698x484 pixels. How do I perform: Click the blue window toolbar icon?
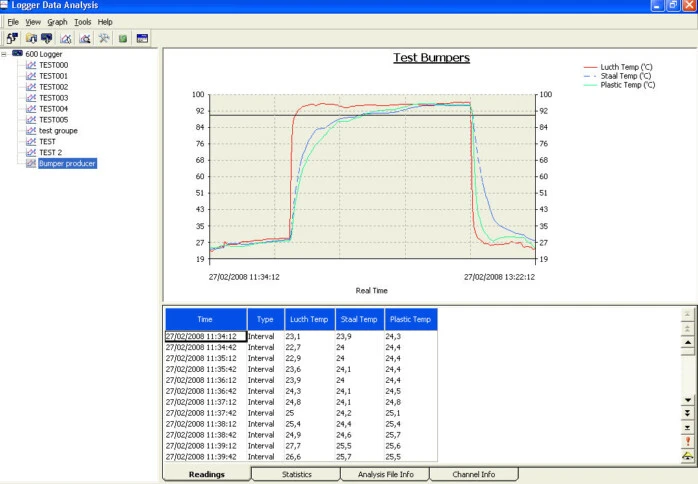[142, 38]
